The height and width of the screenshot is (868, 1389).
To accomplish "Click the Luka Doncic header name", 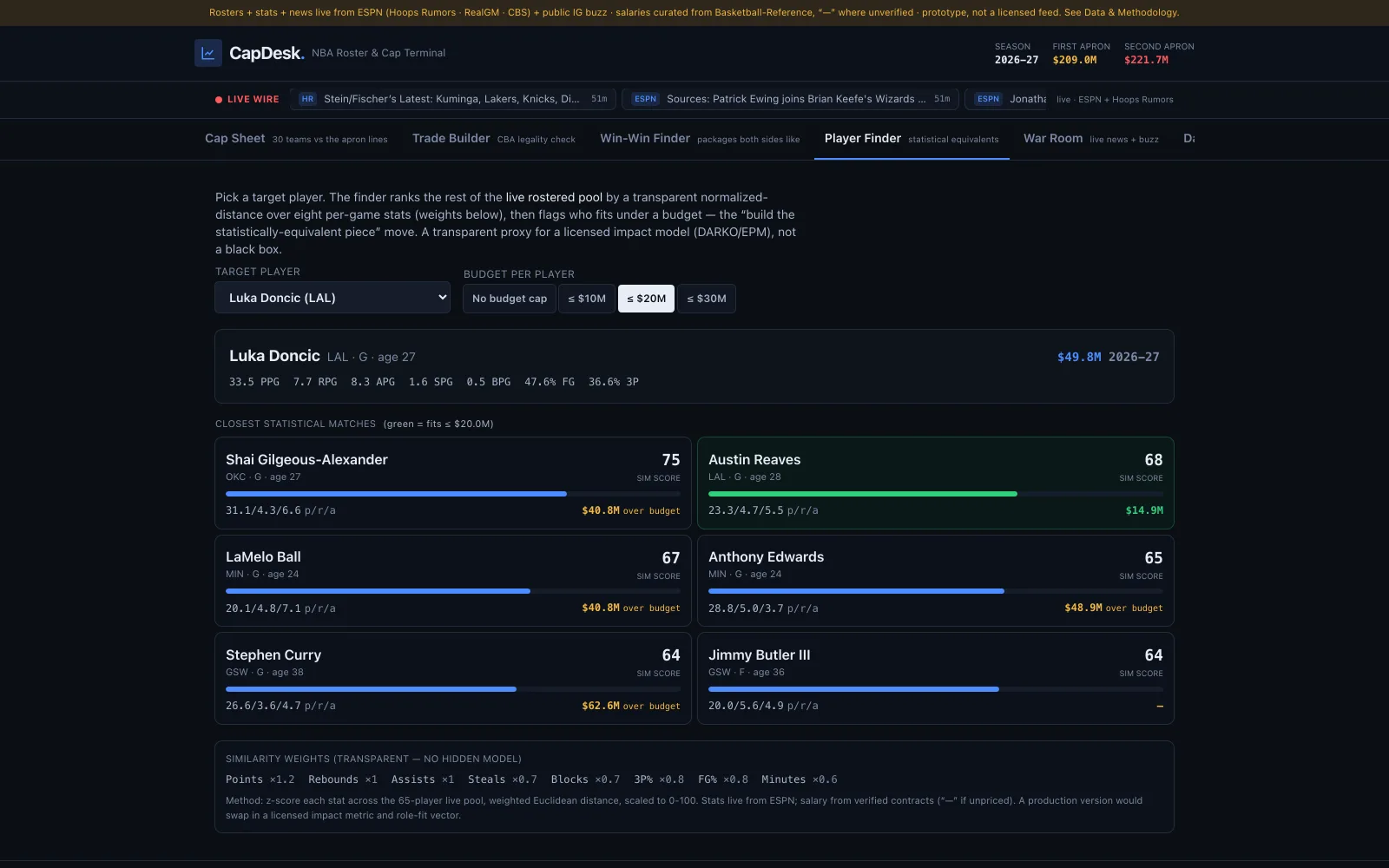I will point(274,356).
